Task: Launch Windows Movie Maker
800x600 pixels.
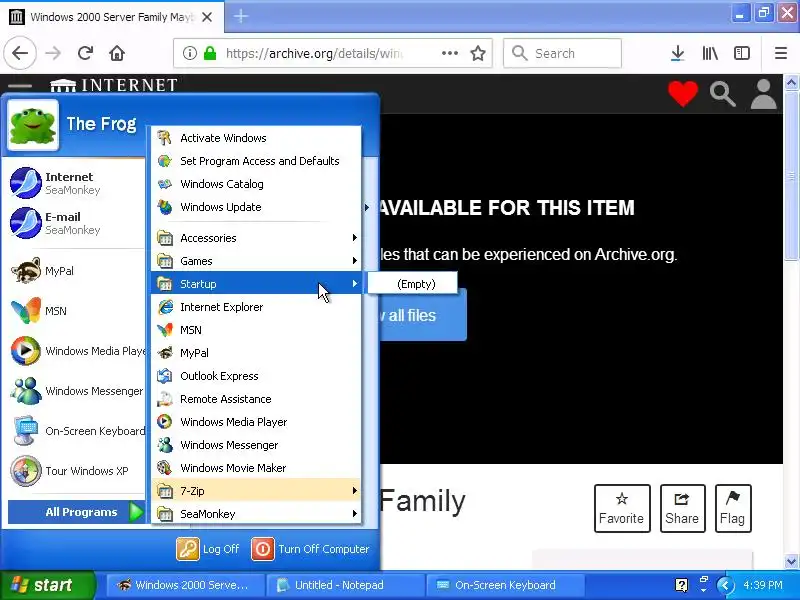Action: coord(256,467)
